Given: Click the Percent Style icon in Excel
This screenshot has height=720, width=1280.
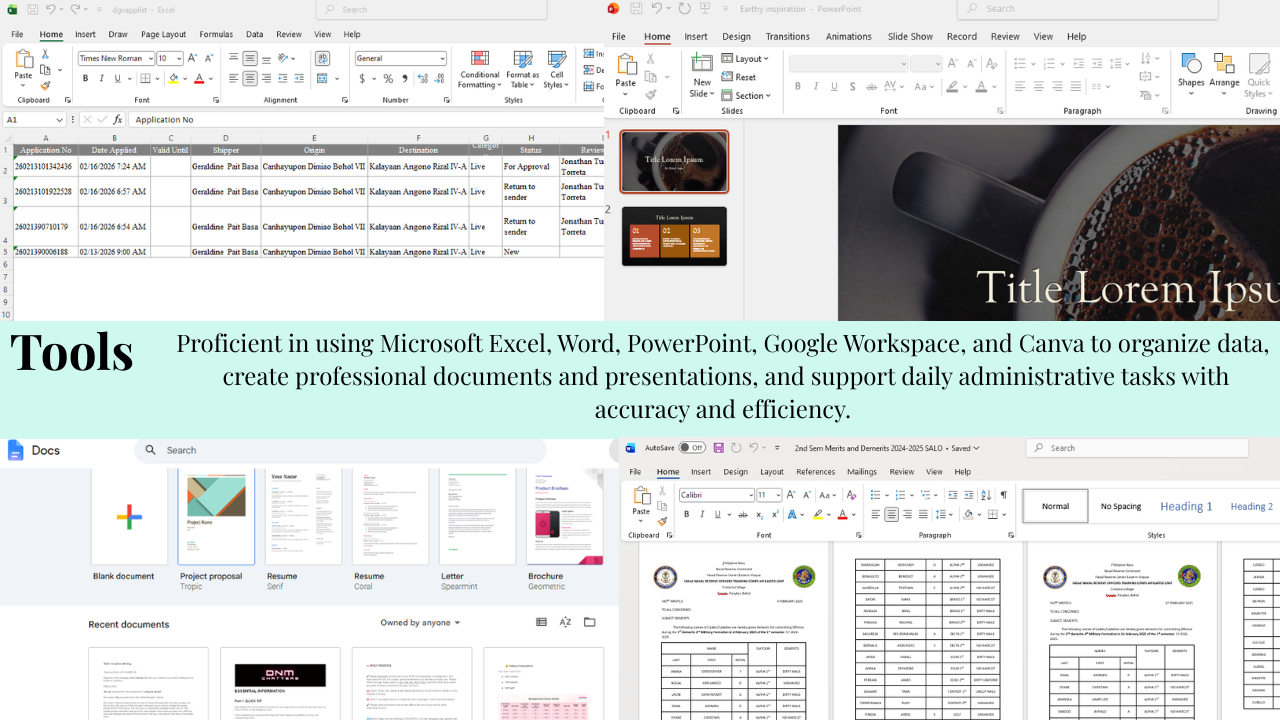Looking at the screenshot, I should 388,78.
